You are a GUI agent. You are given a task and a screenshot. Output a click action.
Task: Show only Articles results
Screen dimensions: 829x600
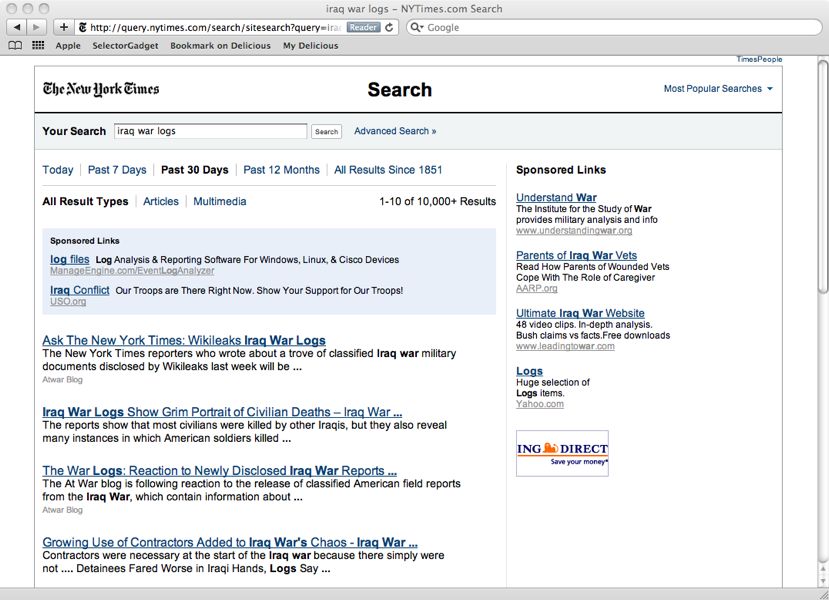[161, 201]
